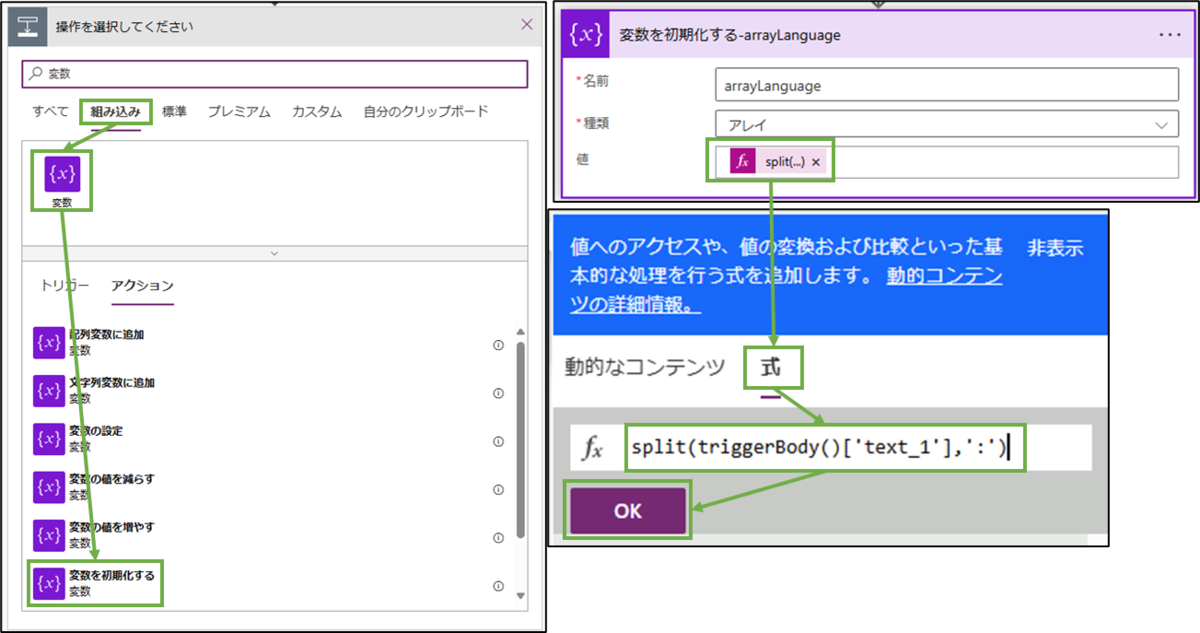Open info for 文字列変数に追加 action
This screenshot has height=633, width=1200.
[x=498, y=392]
